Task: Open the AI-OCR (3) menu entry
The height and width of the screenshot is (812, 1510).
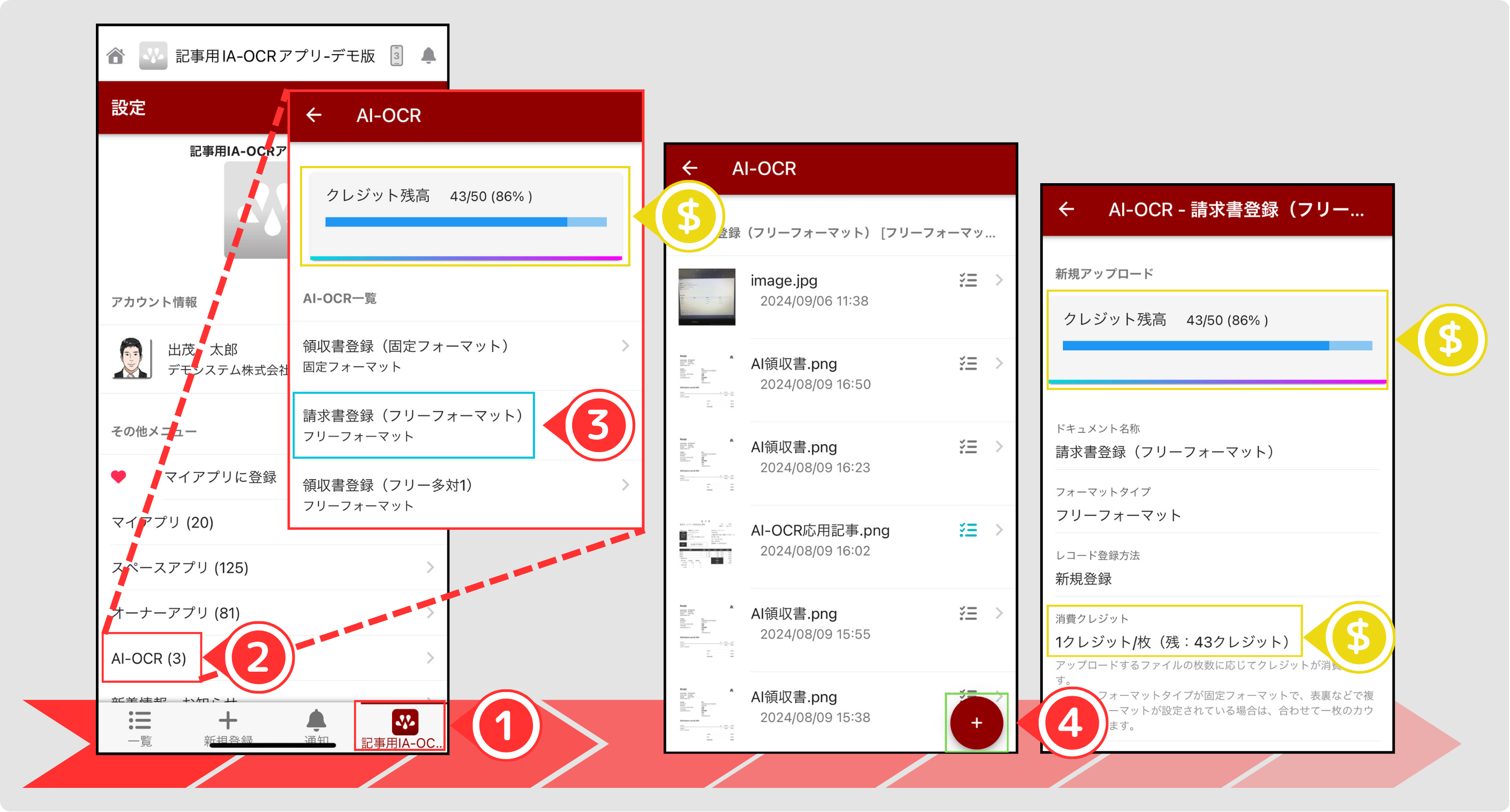Action: 149,658
